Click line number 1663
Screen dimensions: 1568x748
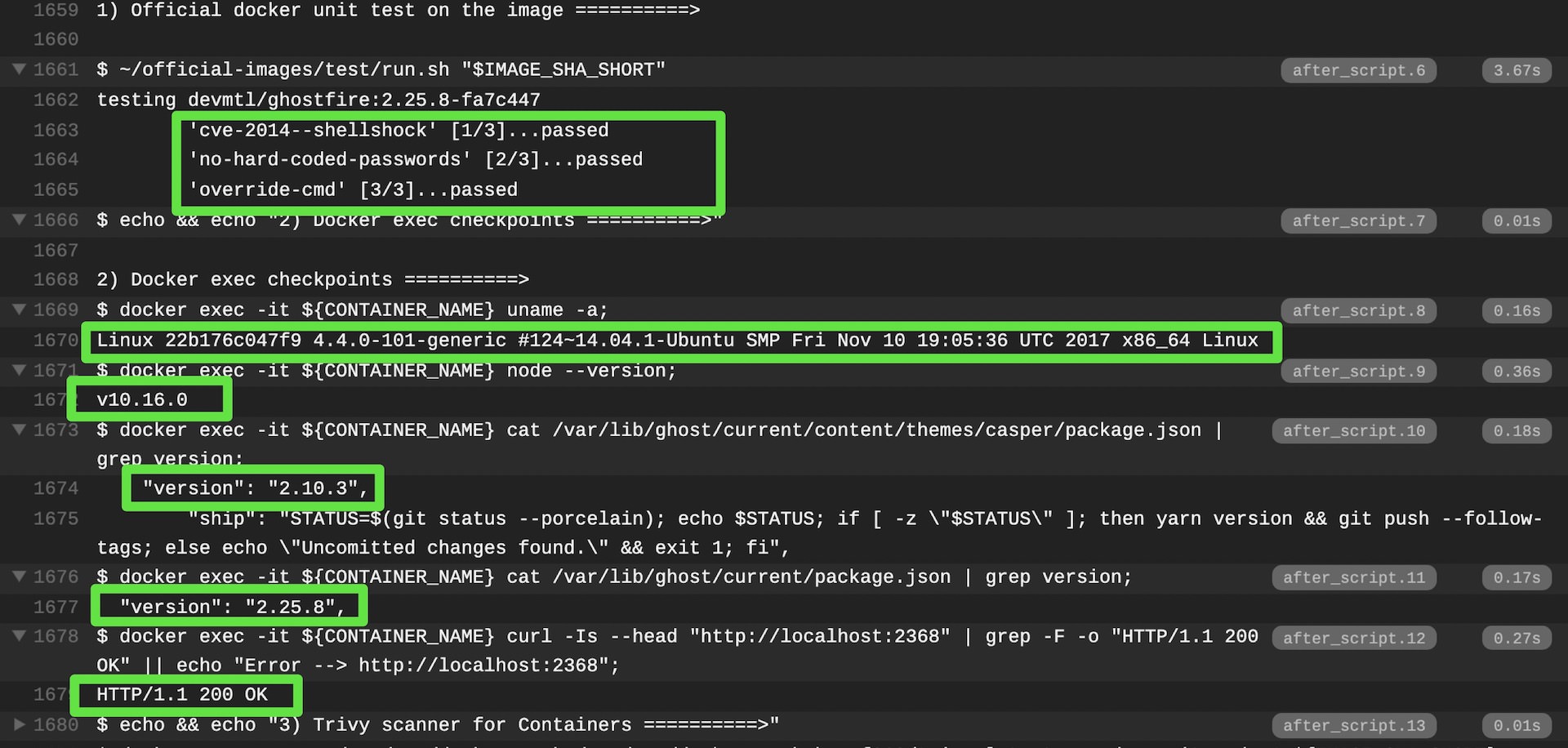coord(56,130)
